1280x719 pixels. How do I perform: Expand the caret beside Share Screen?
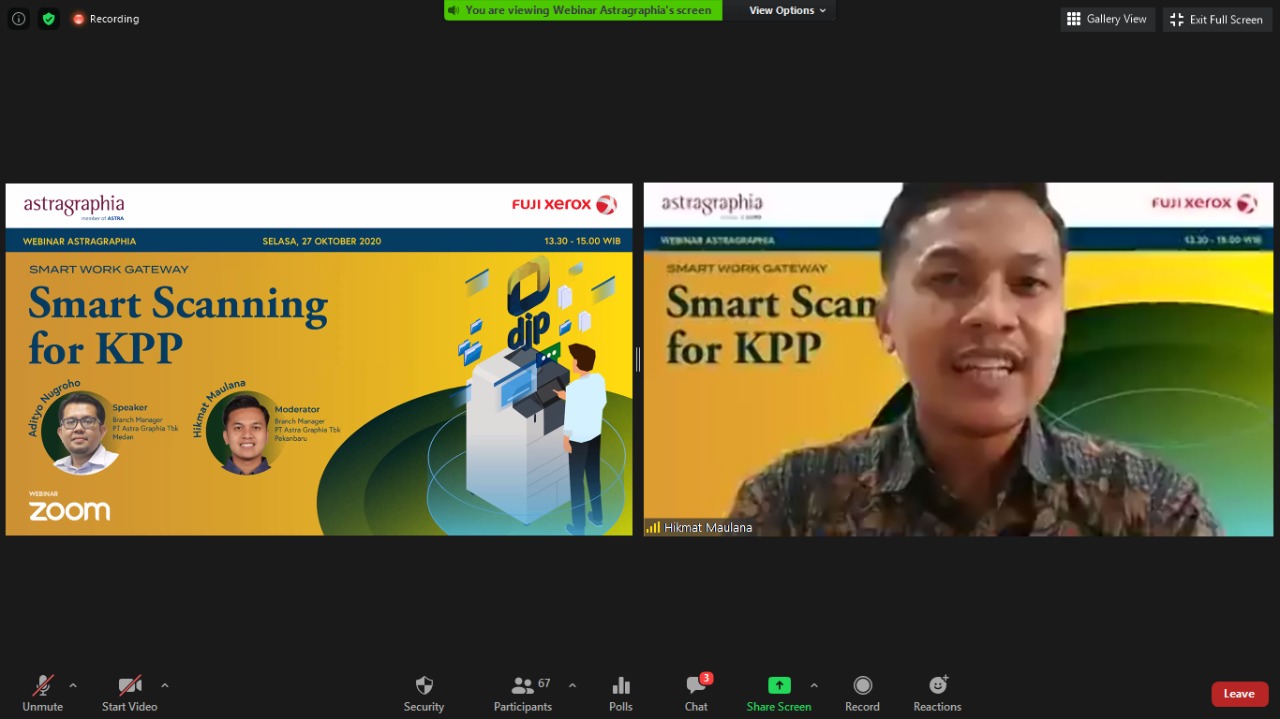814,685
